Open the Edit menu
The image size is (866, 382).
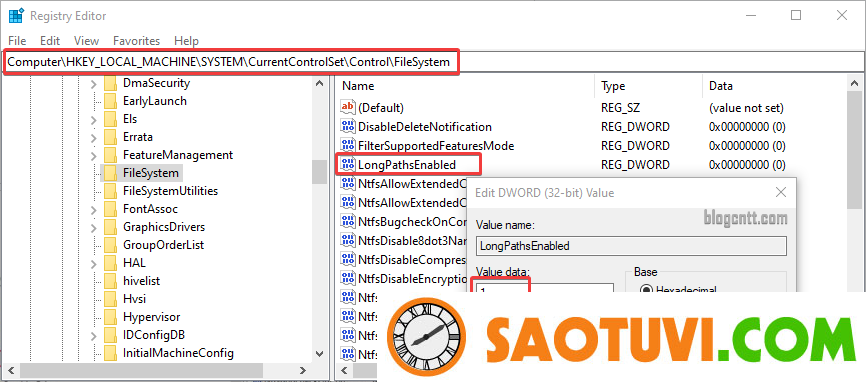[50, 41]
